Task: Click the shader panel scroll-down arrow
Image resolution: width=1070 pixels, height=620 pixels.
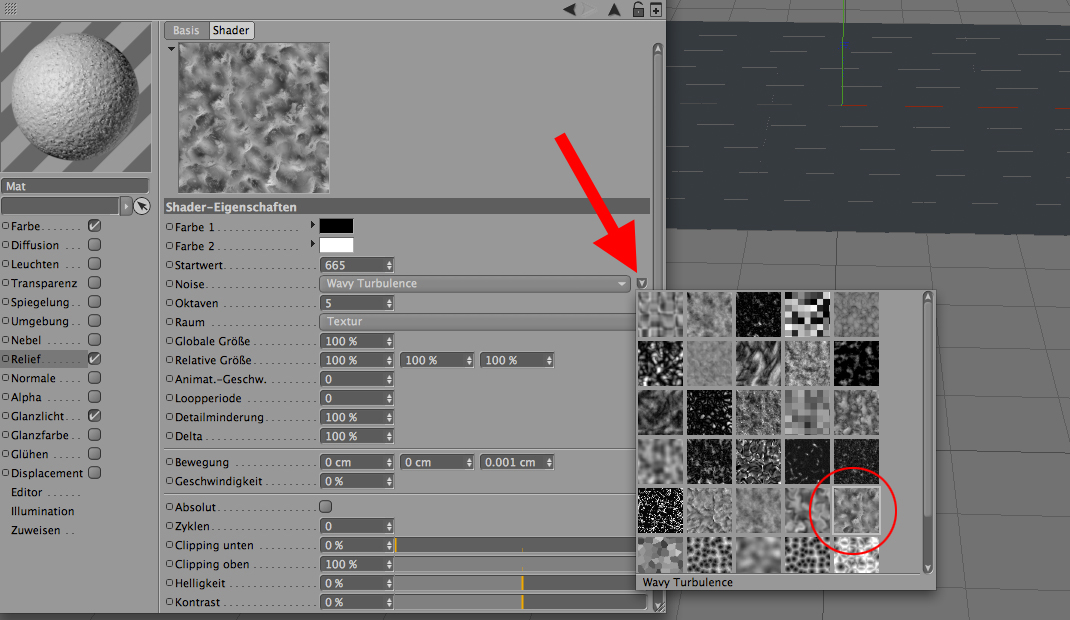Action: 658,606
